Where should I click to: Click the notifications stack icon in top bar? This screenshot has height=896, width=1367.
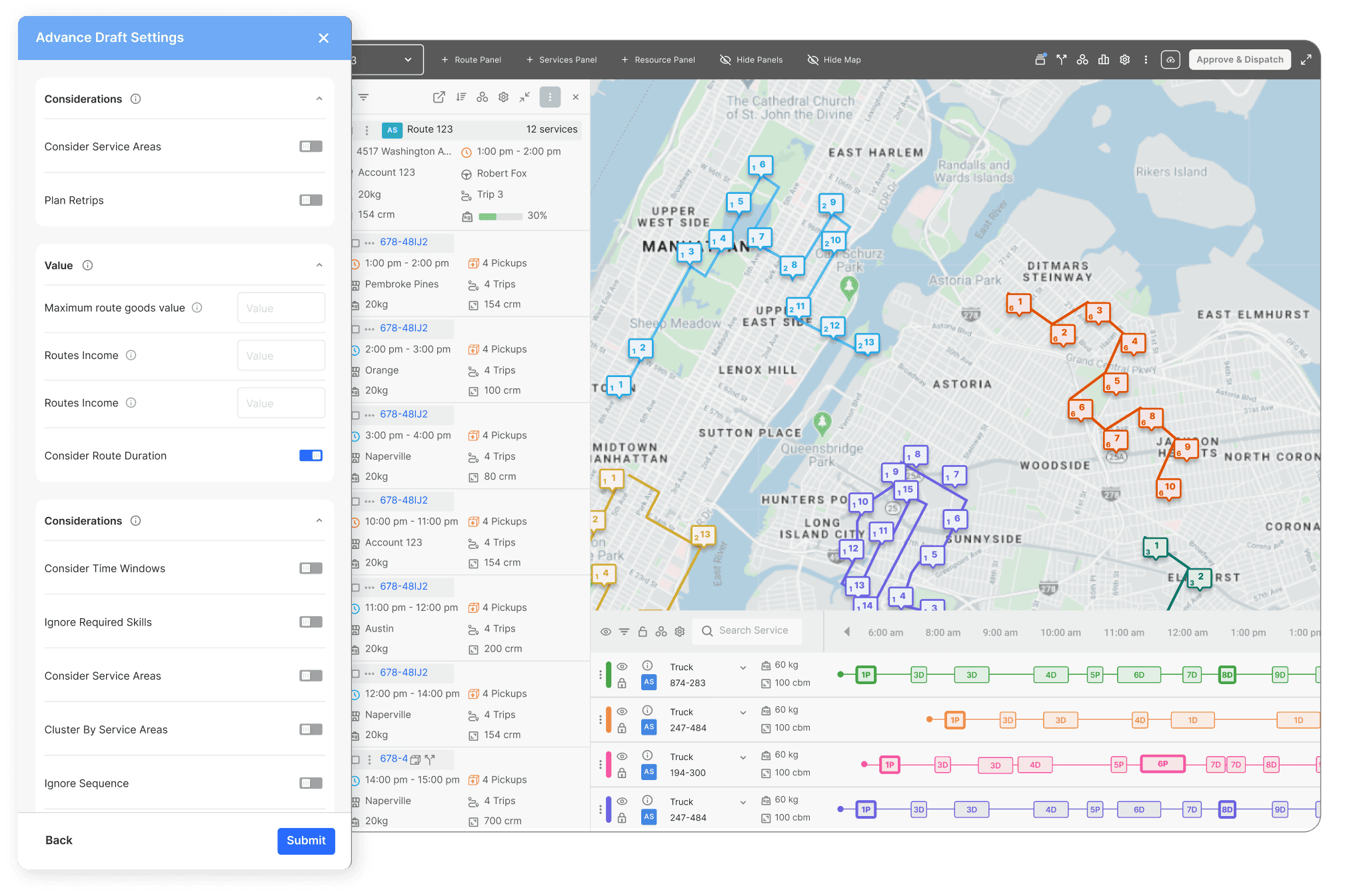point(1040,59)
